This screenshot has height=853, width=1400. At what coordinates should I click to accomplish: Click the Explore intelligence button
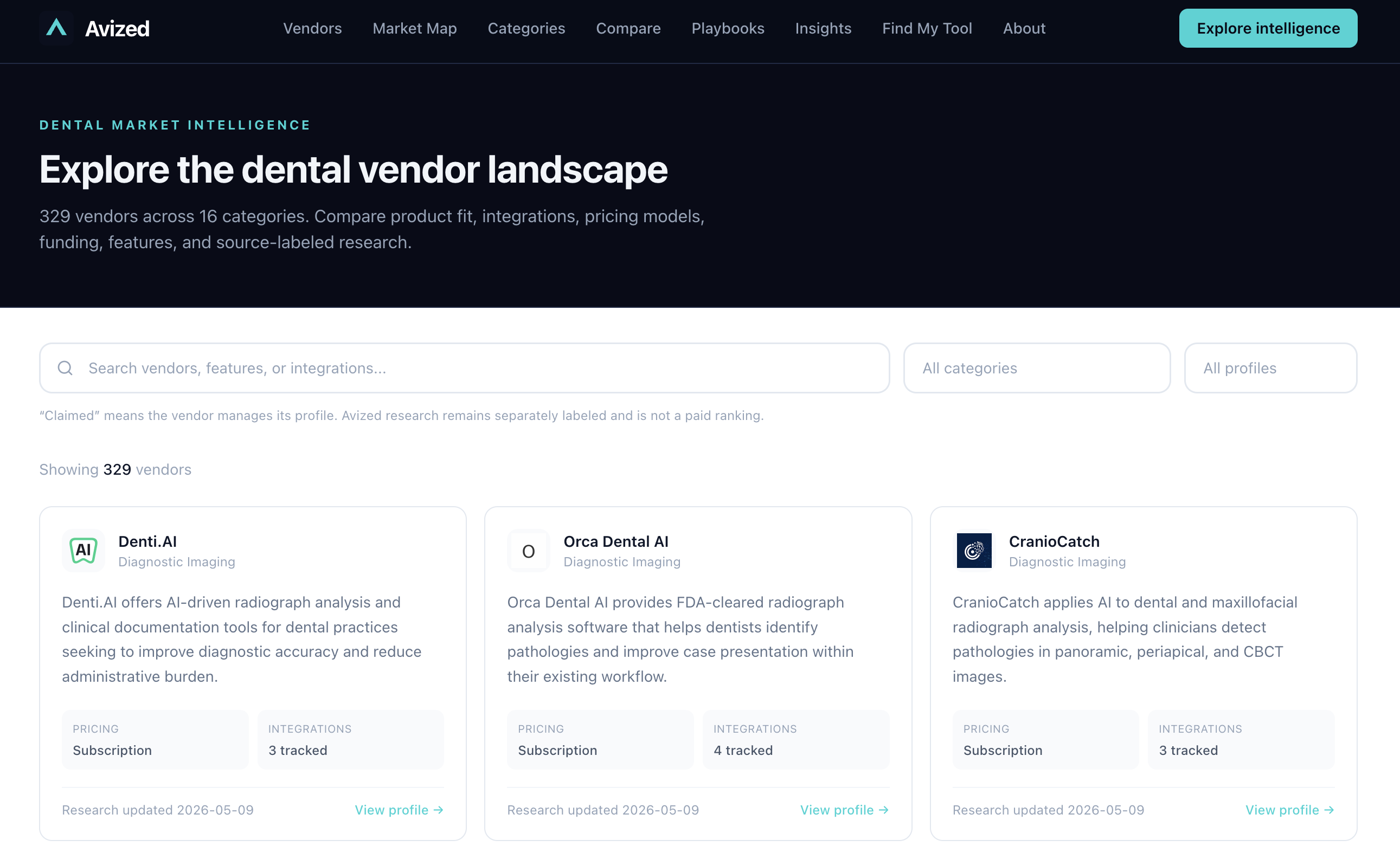1268,28
